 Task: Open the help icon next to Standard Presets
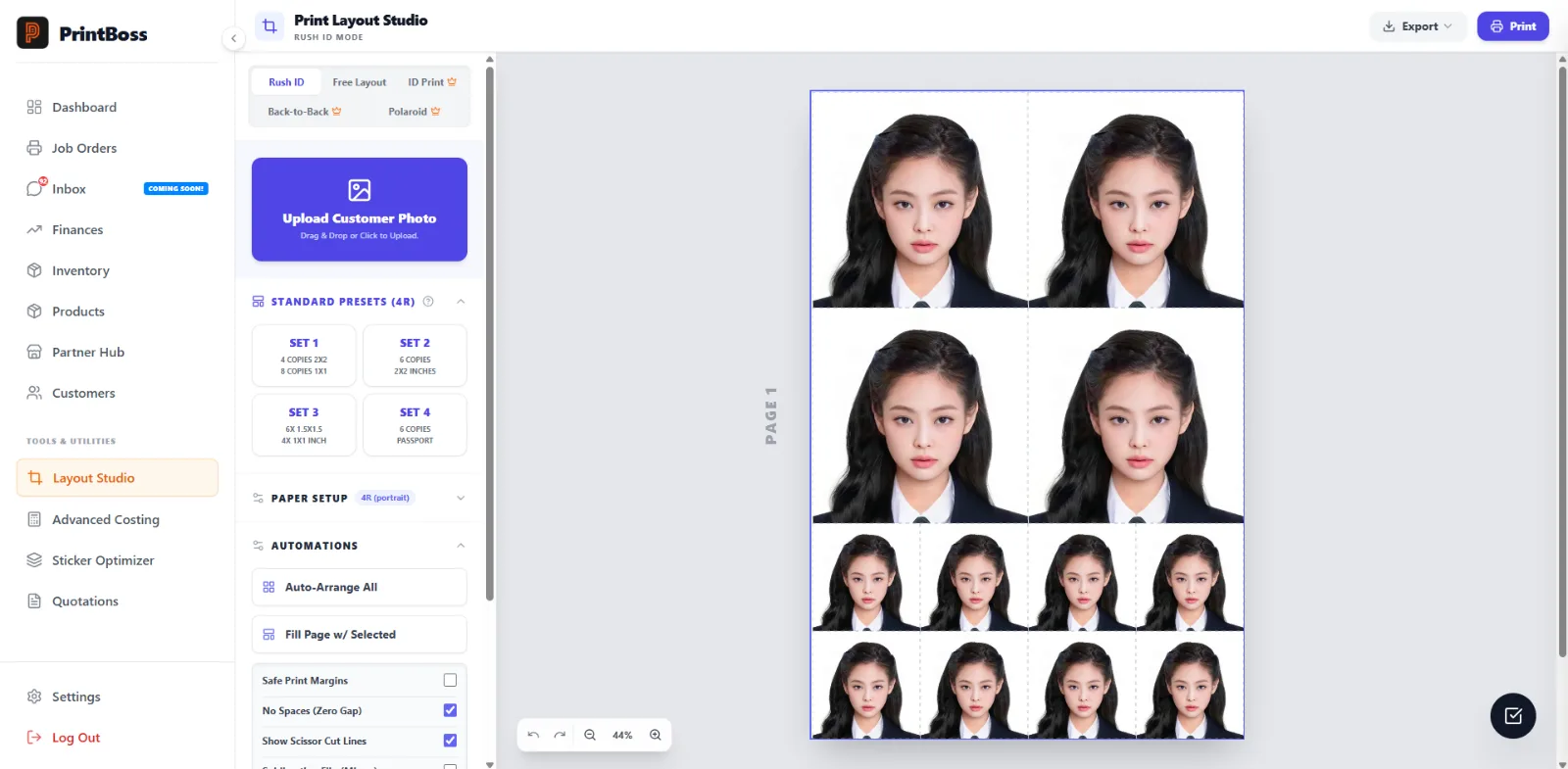coord(428,302)
